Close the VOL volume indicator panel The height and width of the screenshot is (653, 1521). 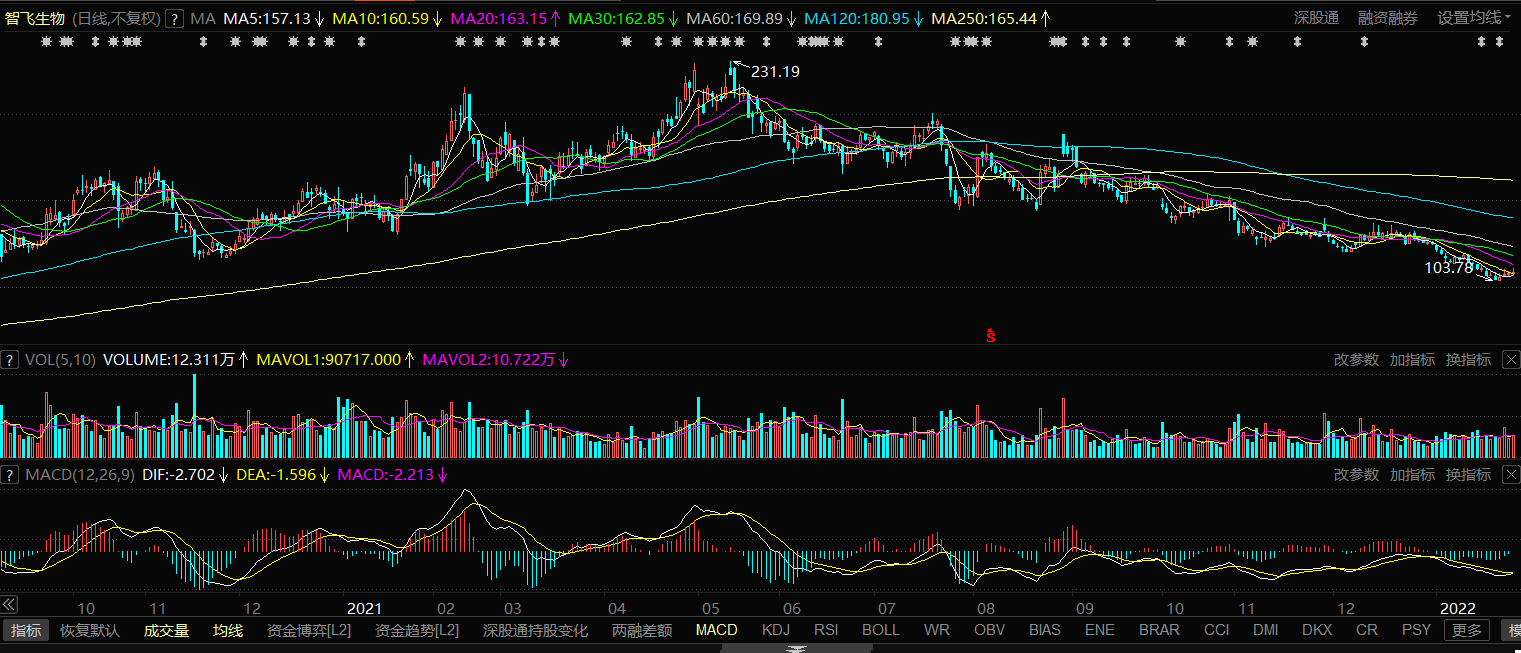(1511, 359)
